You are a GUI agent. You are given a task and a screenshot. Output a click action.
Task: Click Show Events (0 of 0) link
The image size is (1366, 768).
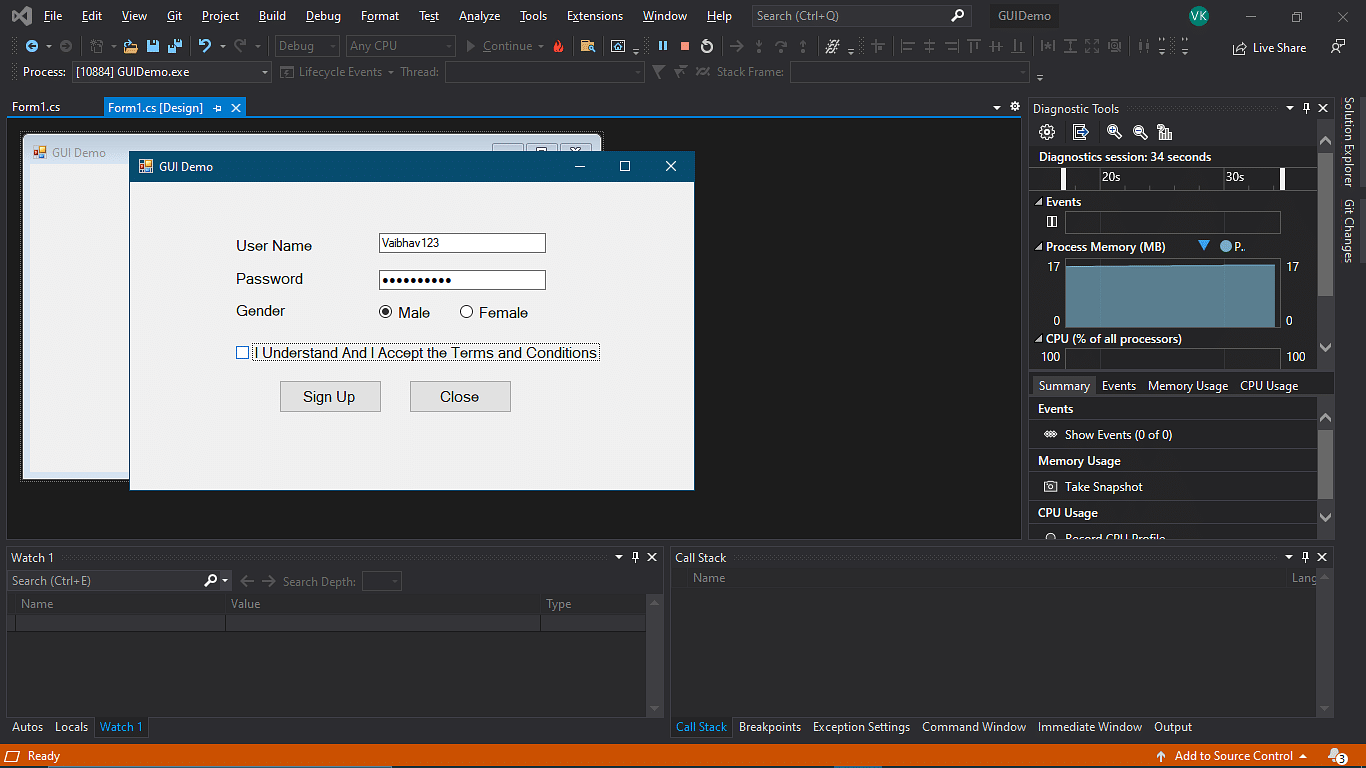(x=1118, y=435)
